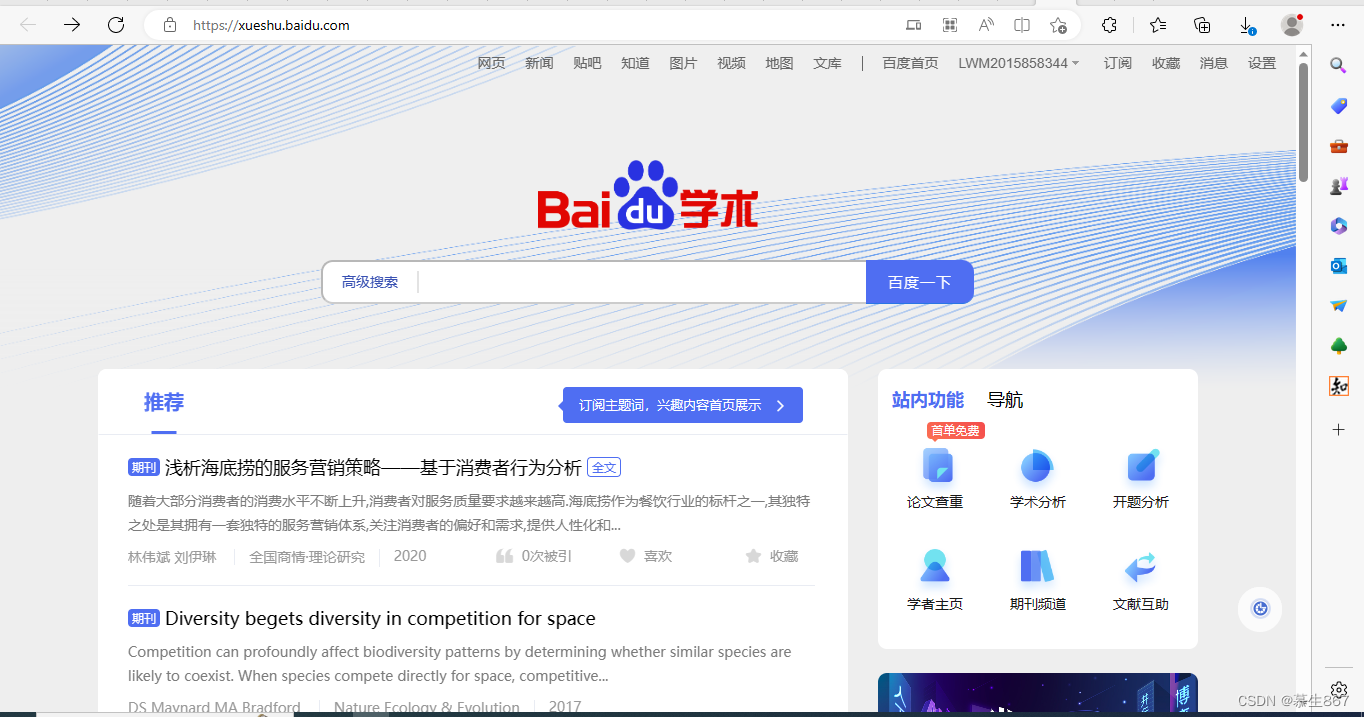Open the browser settings and more menu

pyautogui.click(x=1338, y=25)
